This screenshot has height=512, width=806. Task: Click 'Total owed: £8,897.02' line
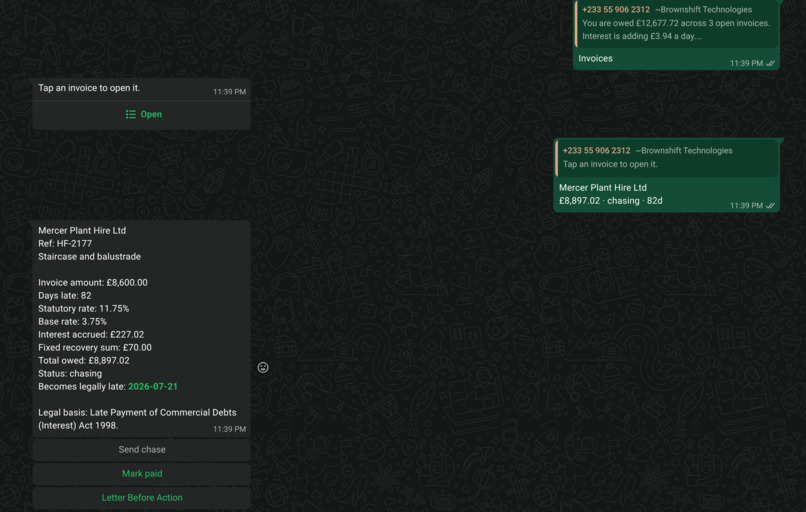[x=84, y=360]
